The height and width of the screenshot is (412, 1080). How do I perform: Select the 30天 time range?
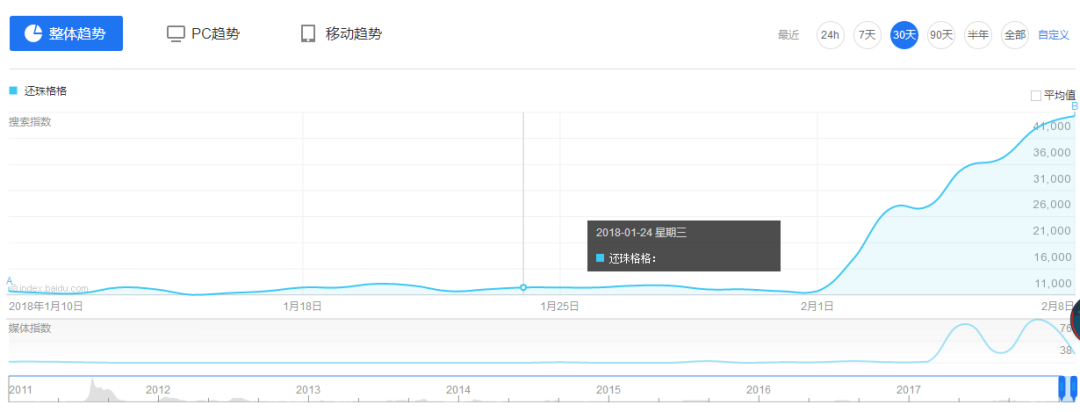click(904, 34)
